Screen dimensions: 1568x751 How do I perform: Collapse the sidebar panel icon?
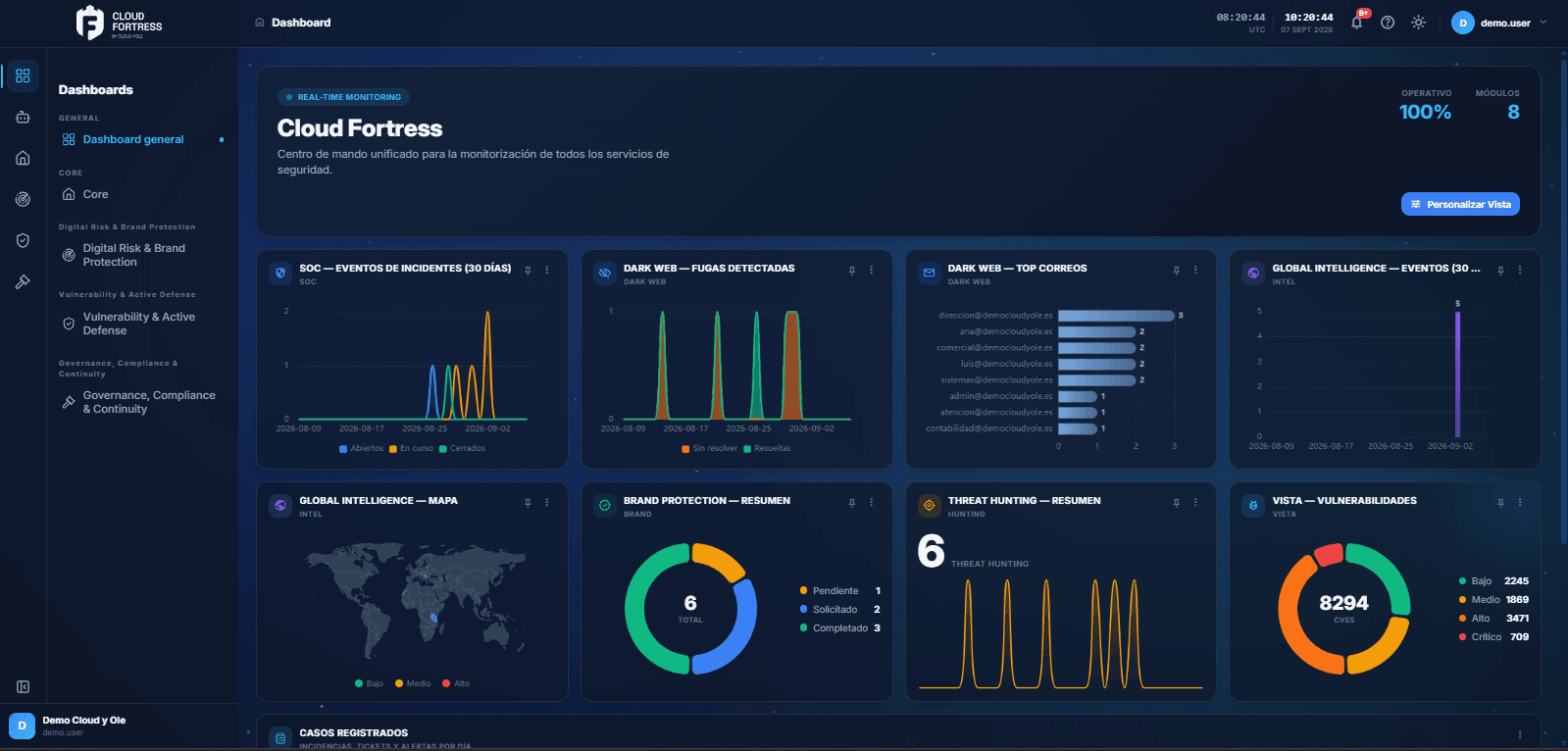(23, 687)
